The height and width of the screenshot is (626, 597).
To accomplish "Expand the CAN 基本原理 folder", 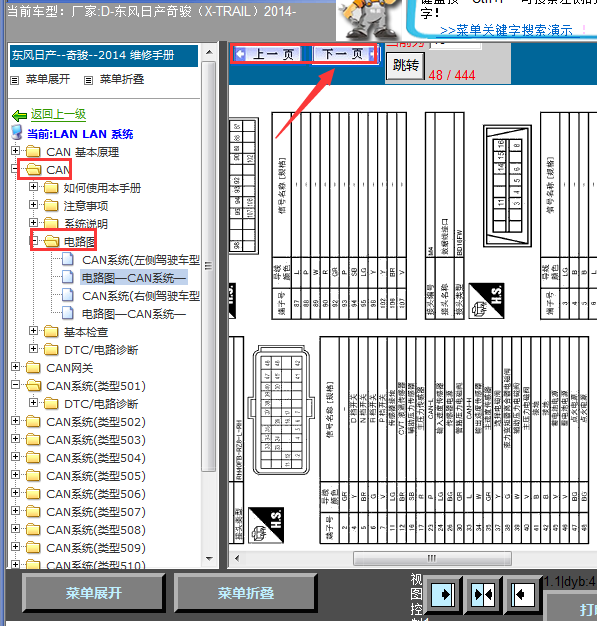I will pos(15,151).
